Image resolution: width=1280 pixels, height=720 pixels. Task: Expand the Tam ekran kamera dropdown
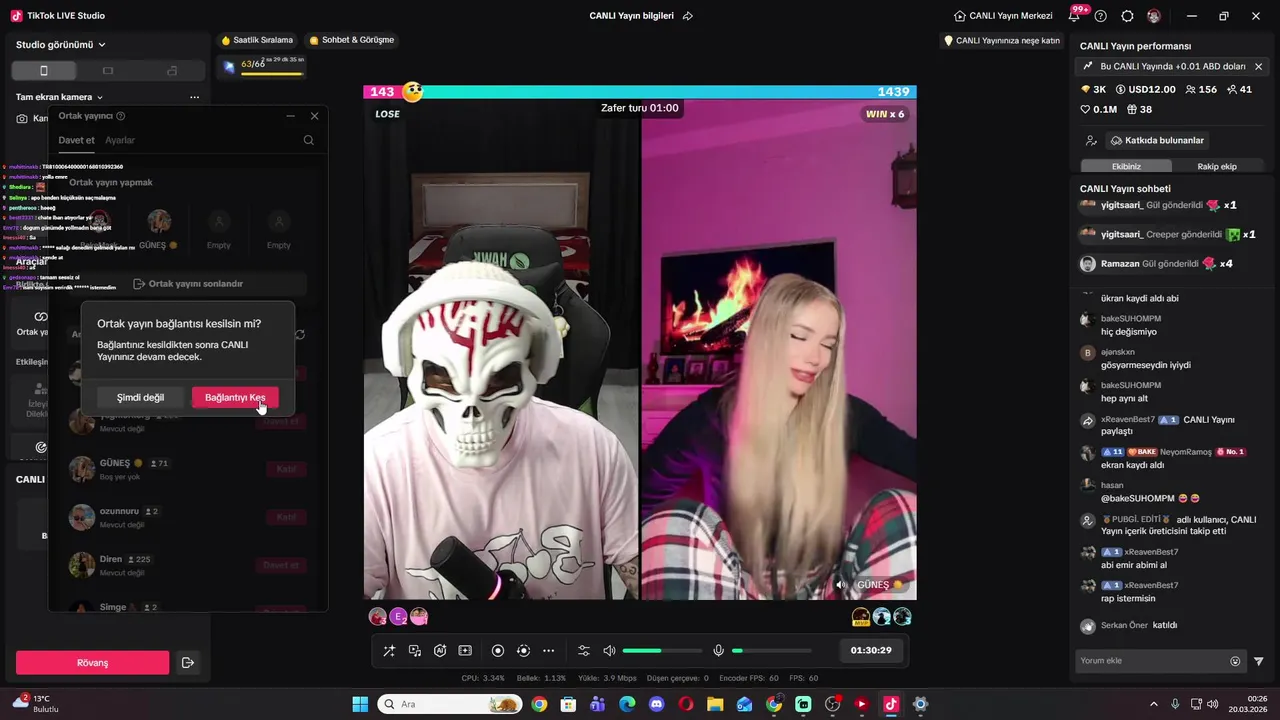click(x=60, y=97)
